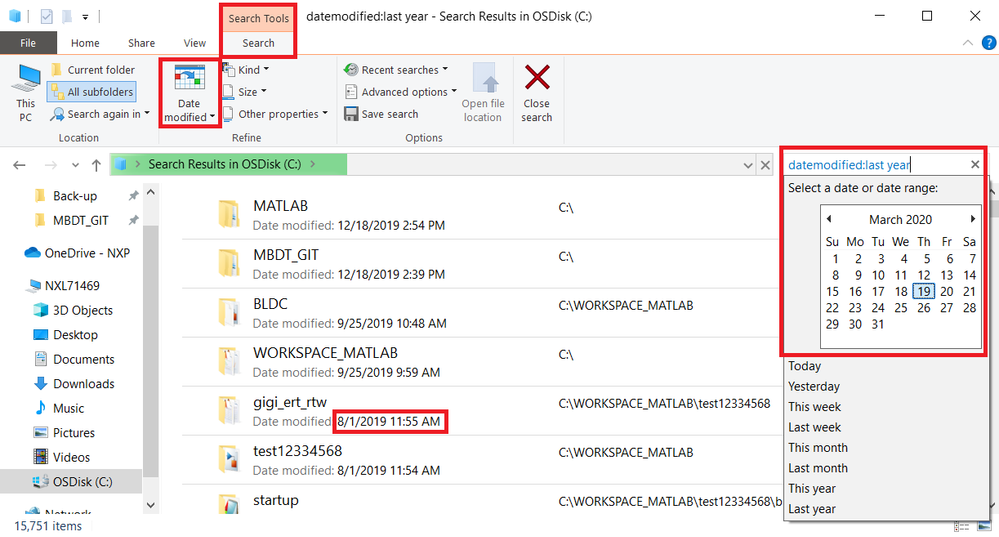Select March 31 in calendar

coord(878,324)
